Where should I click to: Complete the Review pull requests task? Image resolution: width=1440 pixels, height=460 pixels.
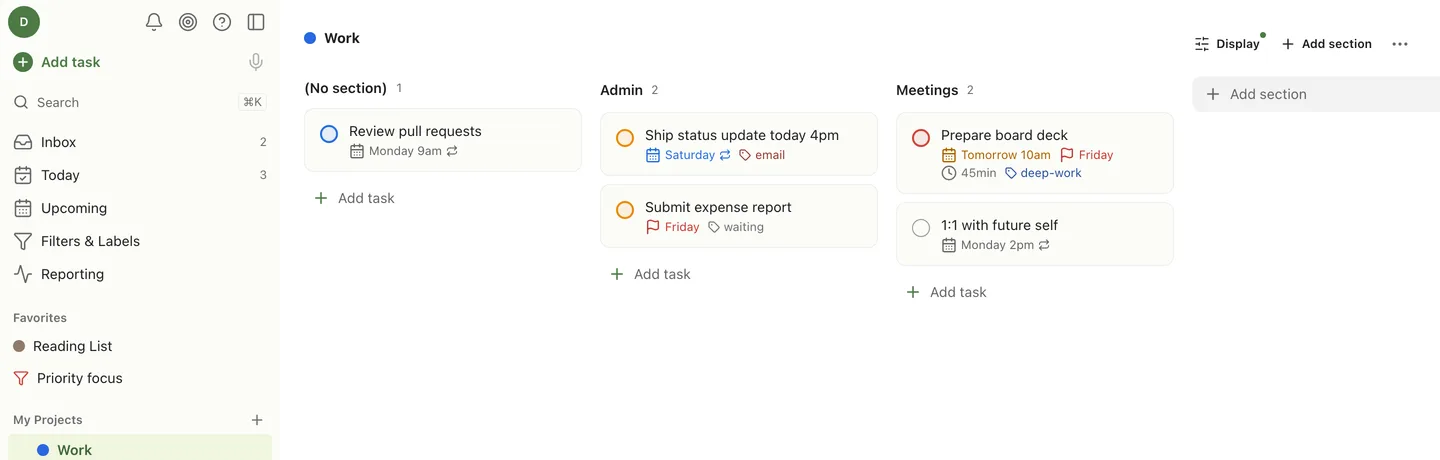click(x=329, y=134)
